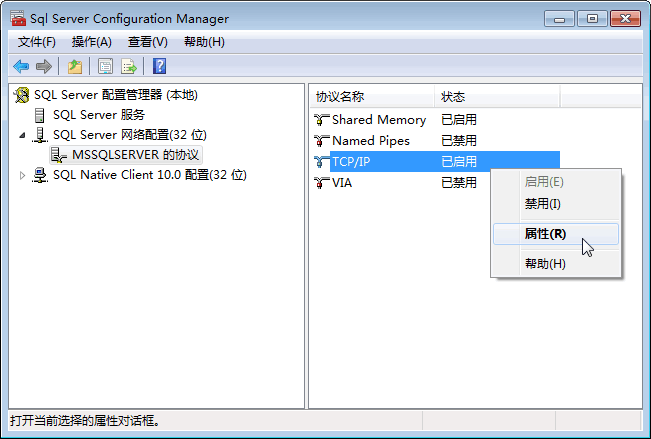651x439 pixels.
Task: Click the MSSQLSERVER 的协议 node icon
Action: pyautogui.click(x=59, y=155)
